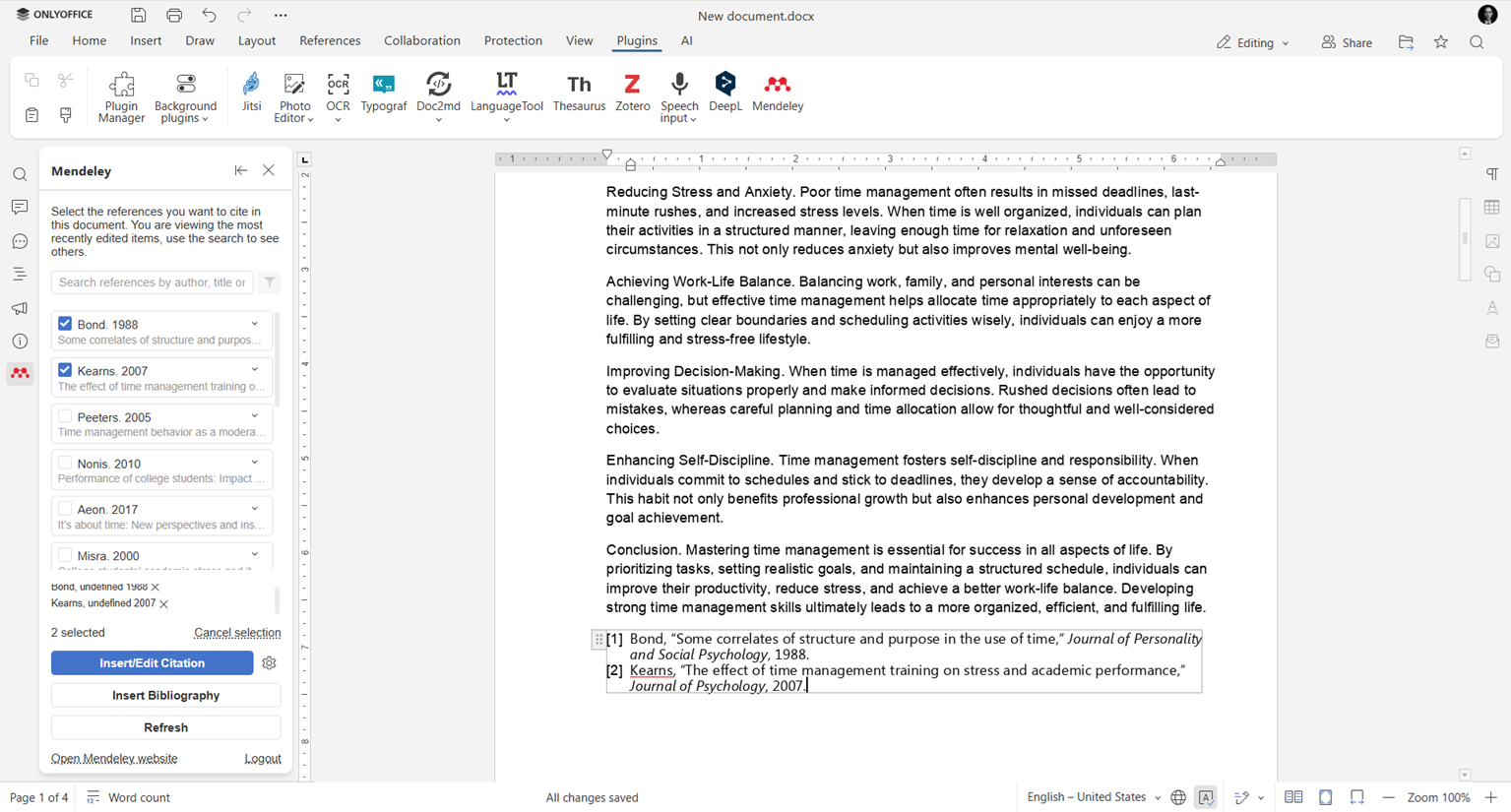This screenshot has height=812, width=1511.
Task: Toggle fit to page in the status bar
Action: point(1325,797)
